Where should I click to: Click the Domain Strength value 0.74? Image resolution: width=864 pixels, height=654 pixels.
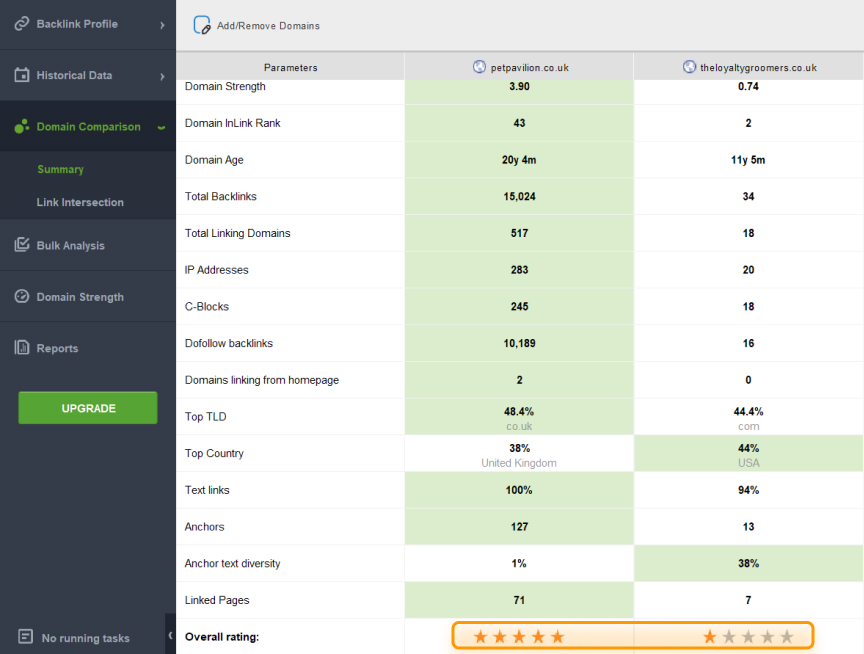(748, 87)
